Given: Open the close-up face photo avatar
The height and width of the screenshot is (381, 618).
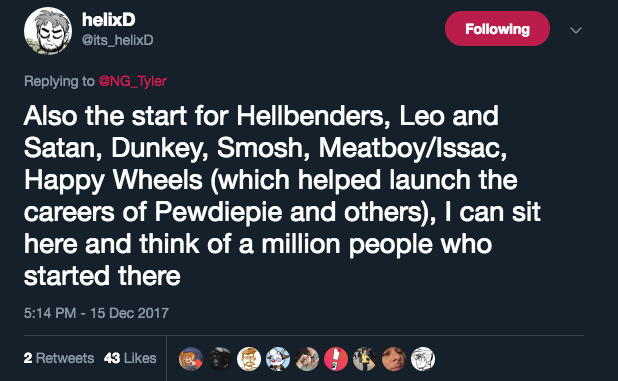Looking at the screenshot, I should [x=394, y=359].
